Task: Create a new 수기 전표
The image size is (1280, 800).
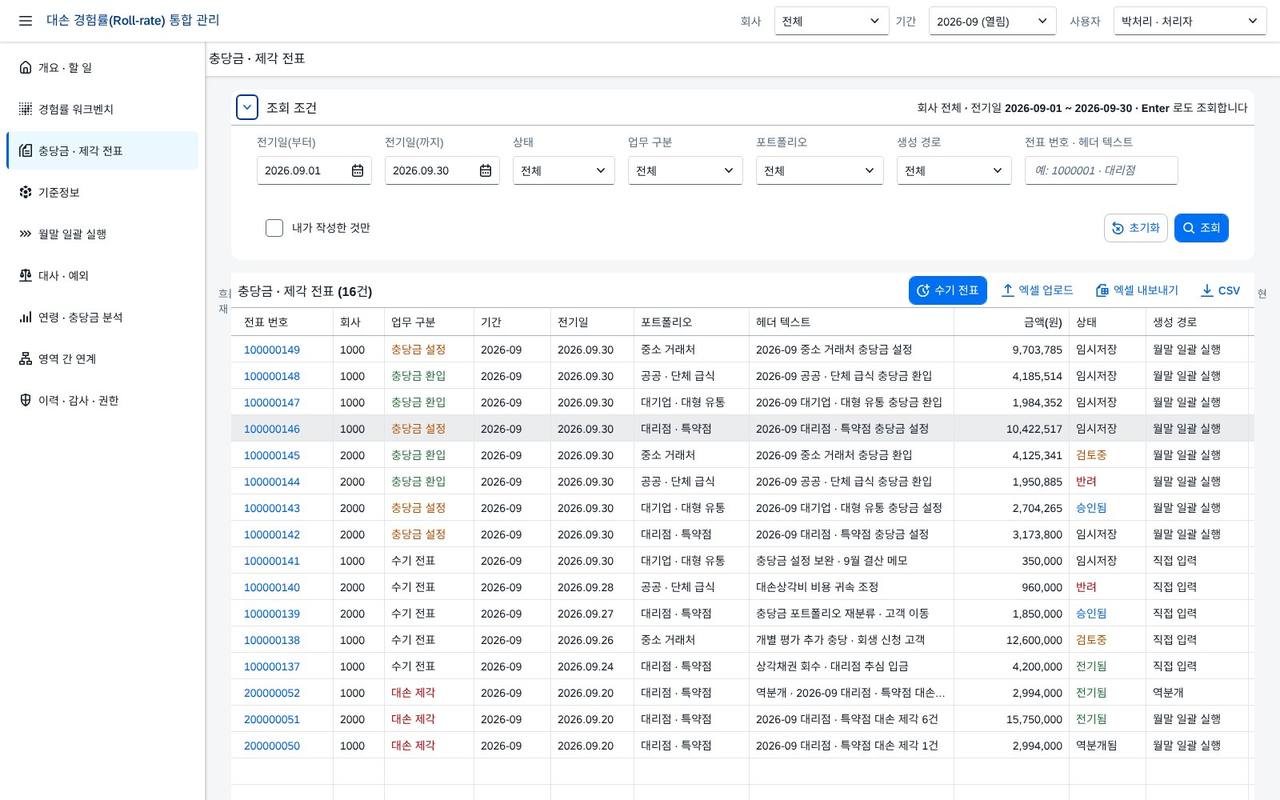Action: 948,291
